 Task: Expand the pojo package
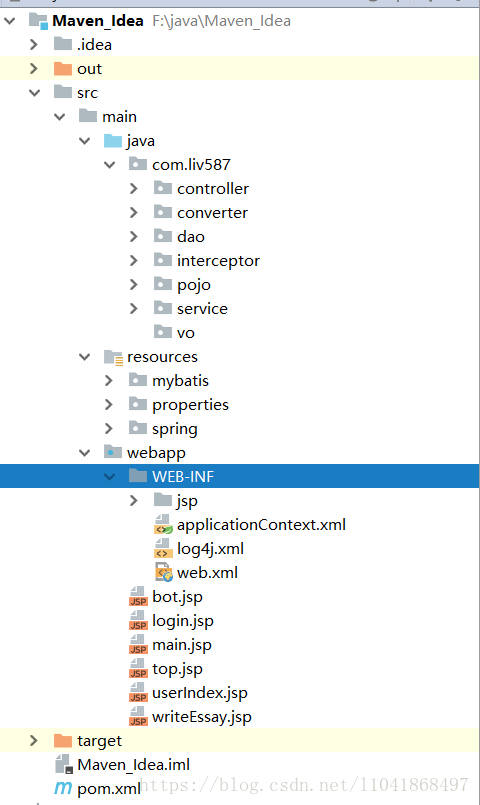134,284
